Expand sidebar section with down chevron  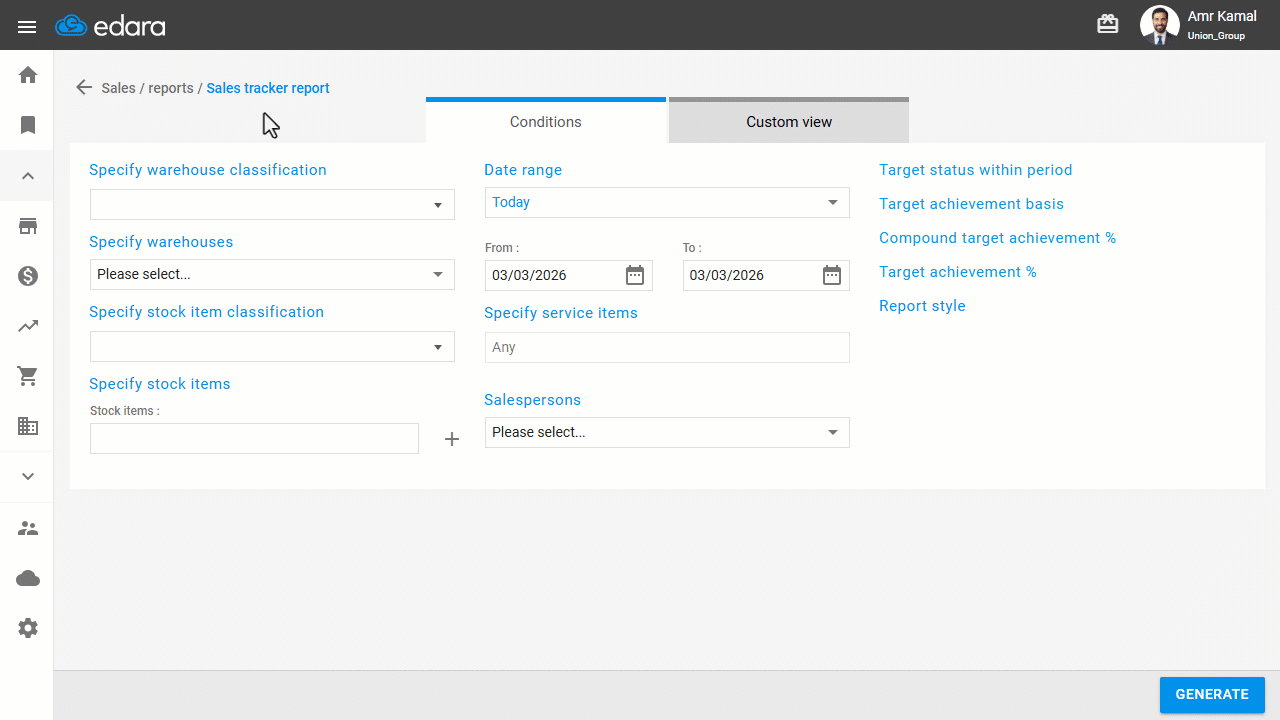[28, 477]
